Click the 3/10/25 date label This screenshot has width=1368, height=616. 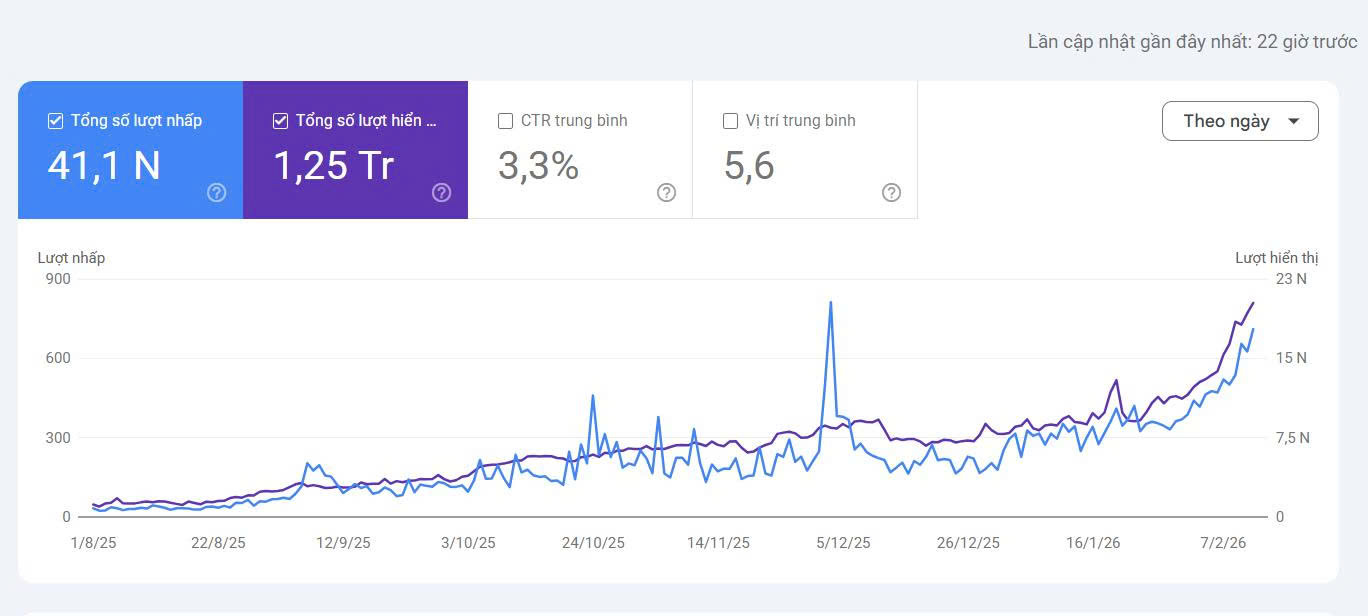tap(468, 543)
